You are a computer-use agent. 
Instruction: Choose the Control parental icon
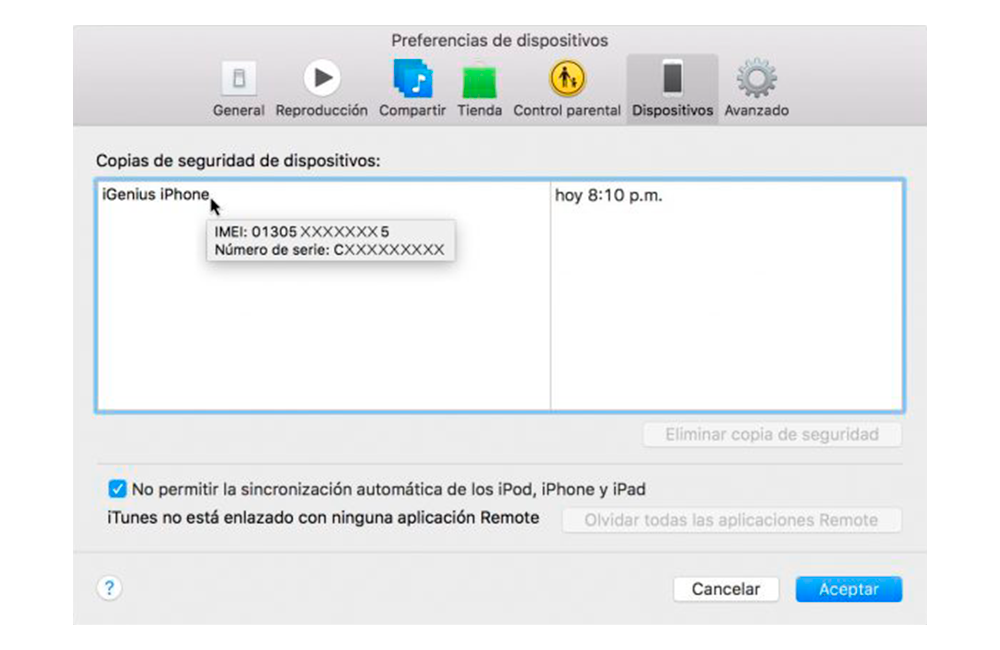(x=567, y=78)
